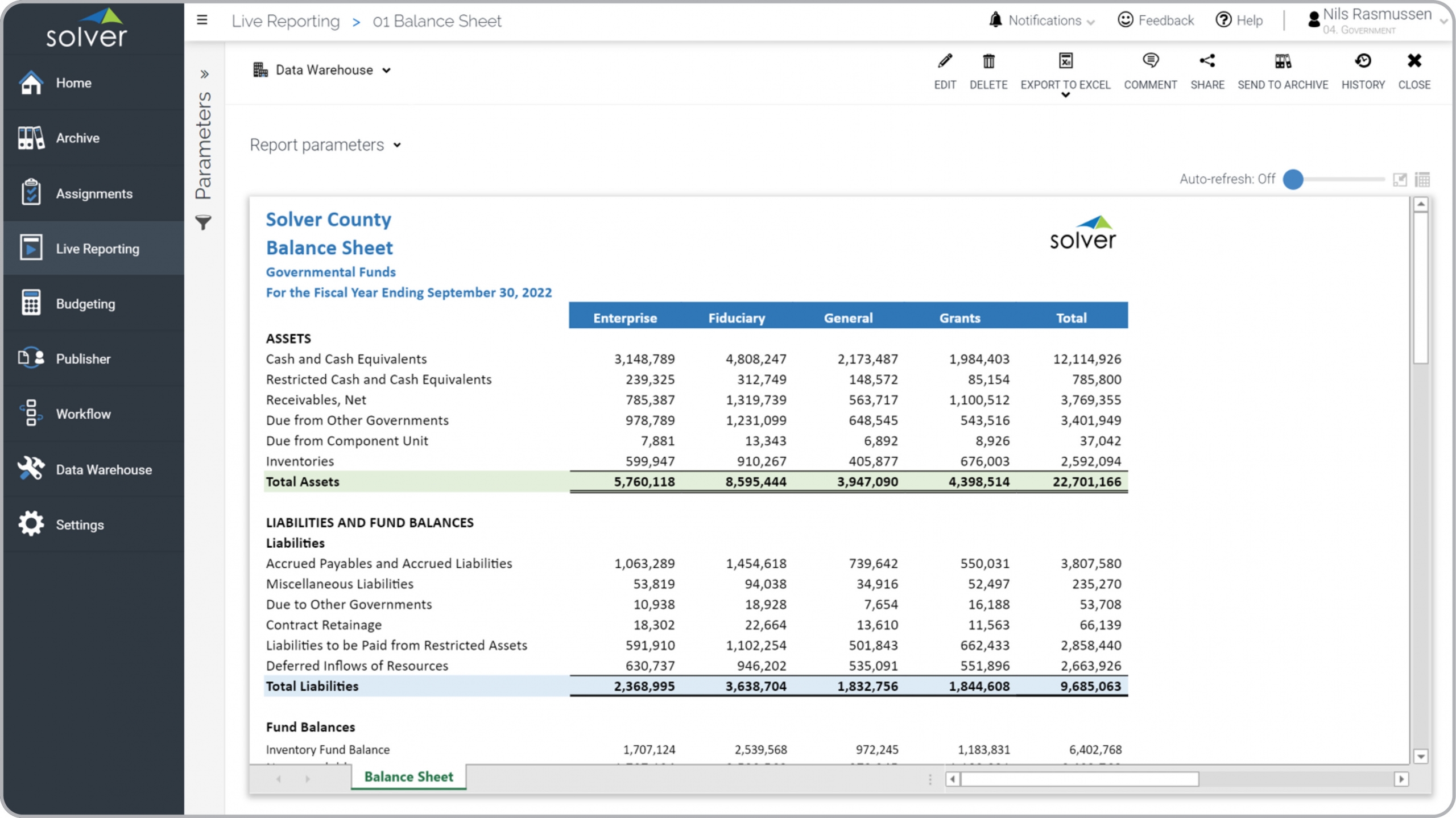1456x818 pixels.
Task: Select the Balance Sheet tab
Action: click(408, 776)
